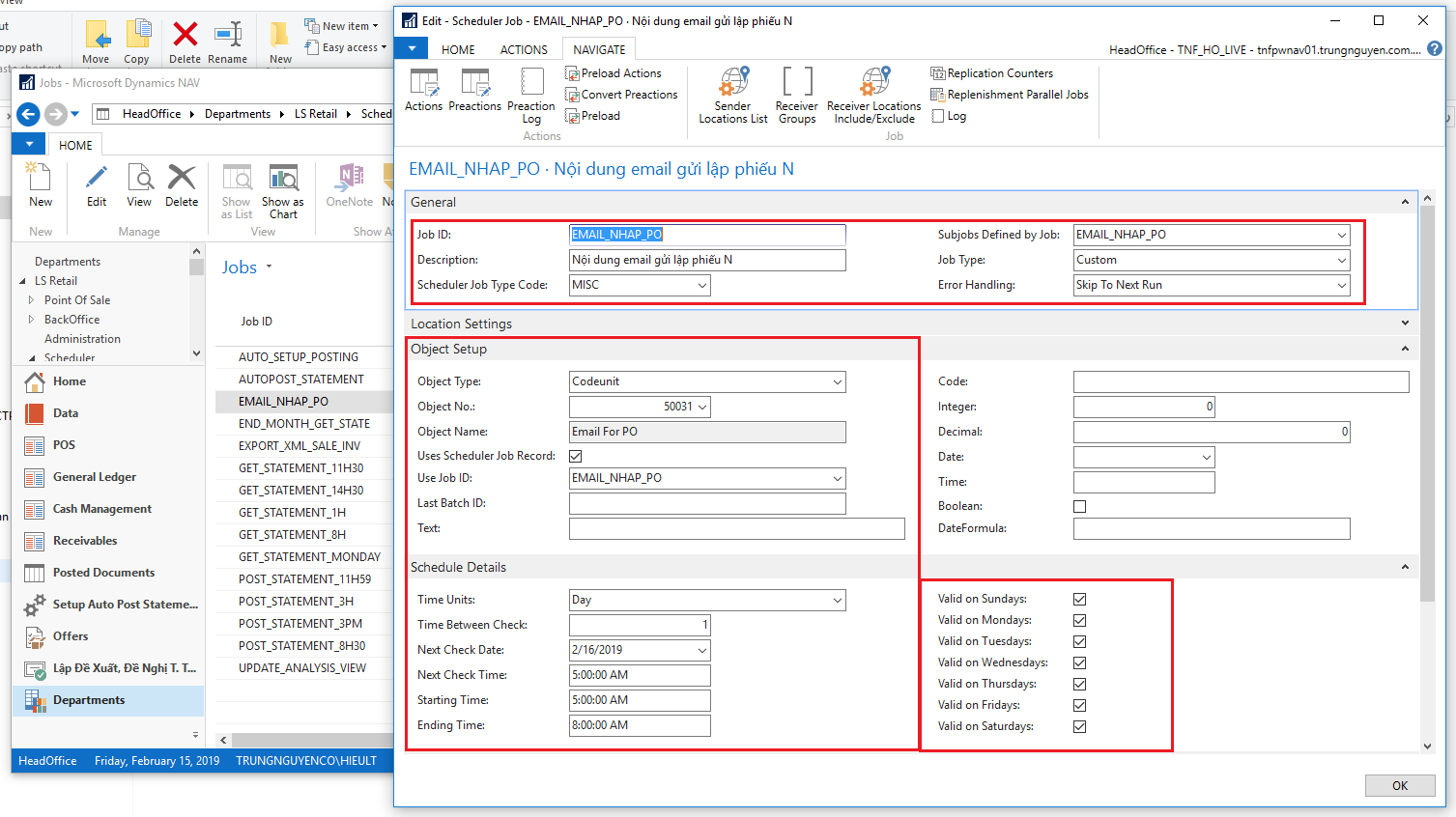Open General Ledger in navigation pane

pos(108,477)
